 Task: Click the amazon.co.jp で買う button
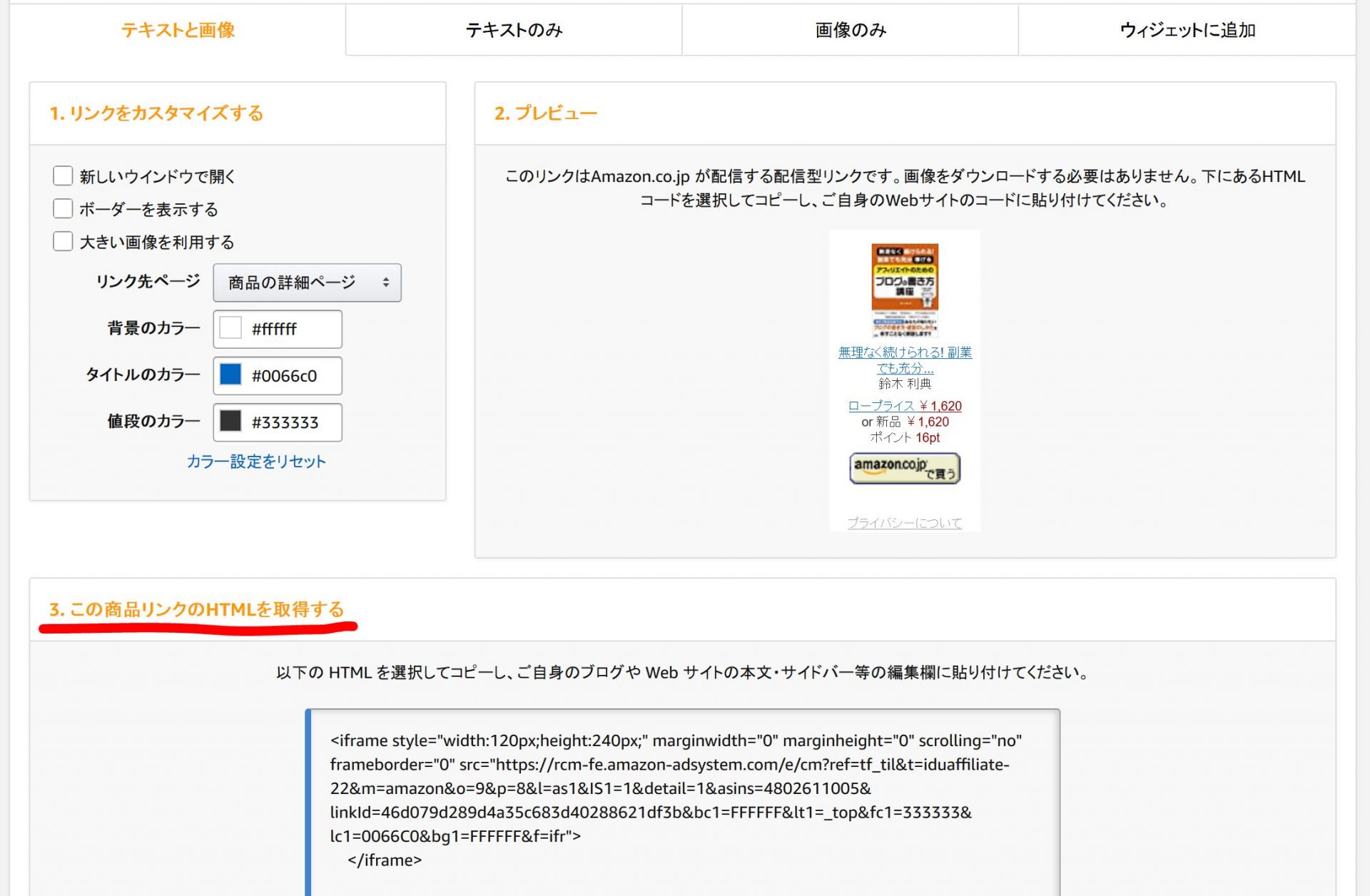905,469
